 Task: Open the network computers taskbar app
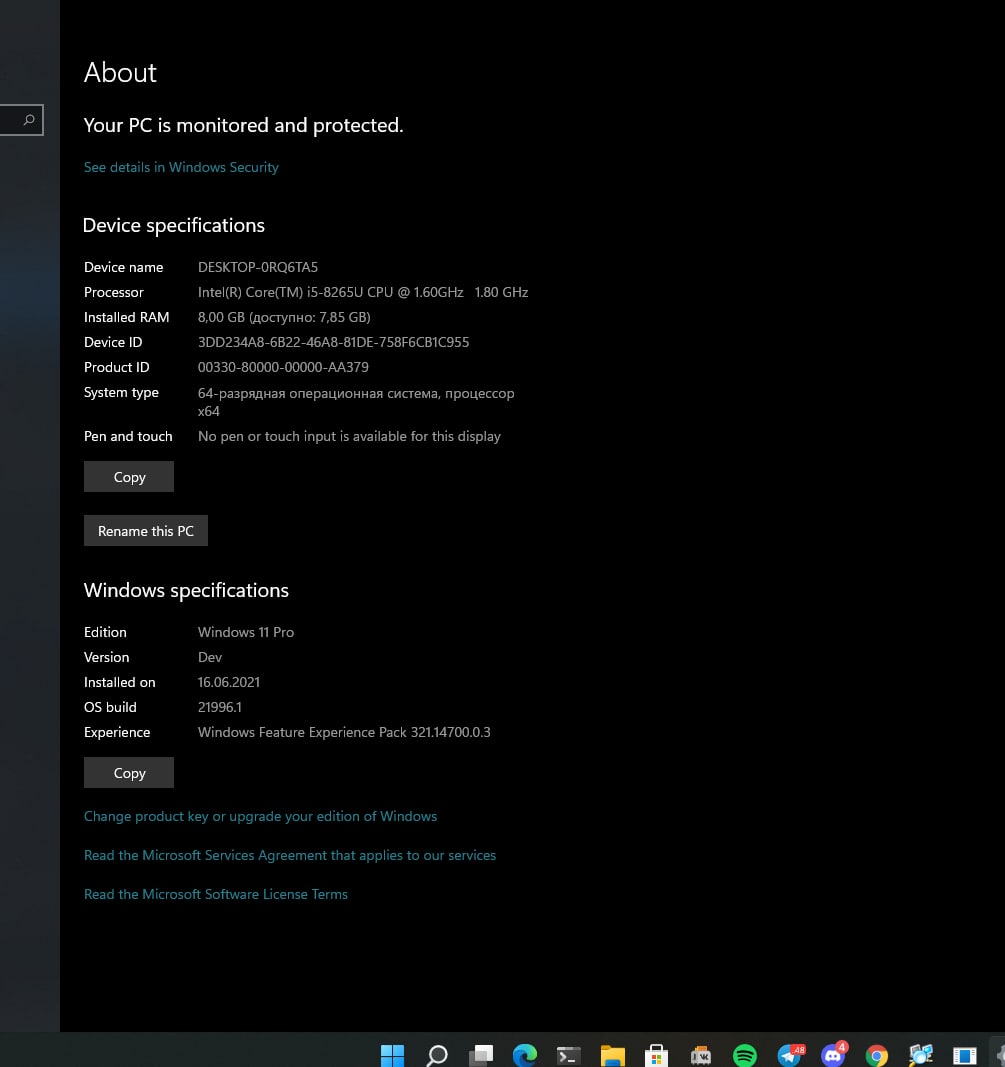pyautogui.click(x=921, y=1055)
